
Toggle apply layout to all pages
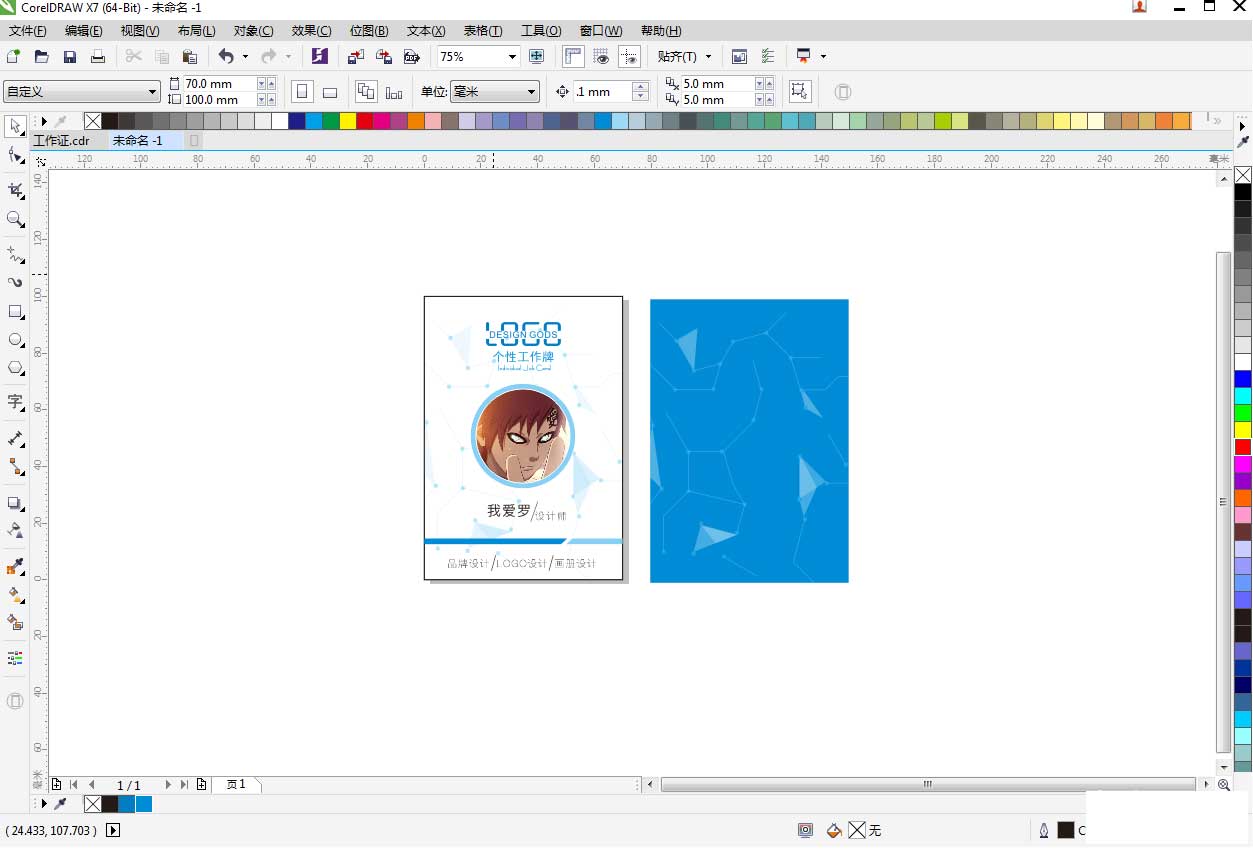pos(366,92)
